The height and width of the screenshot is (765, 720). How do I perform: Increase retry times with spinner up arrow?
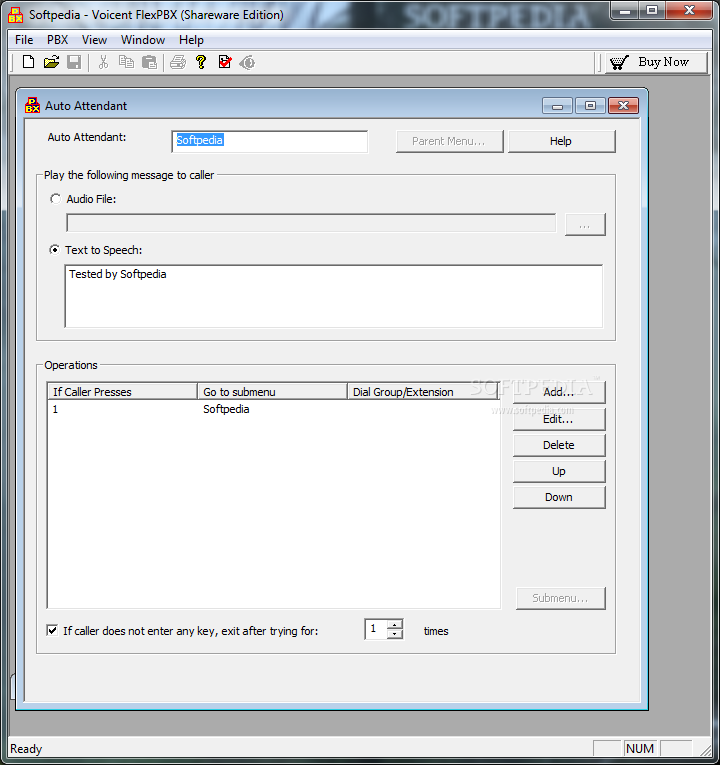[395, 624]
